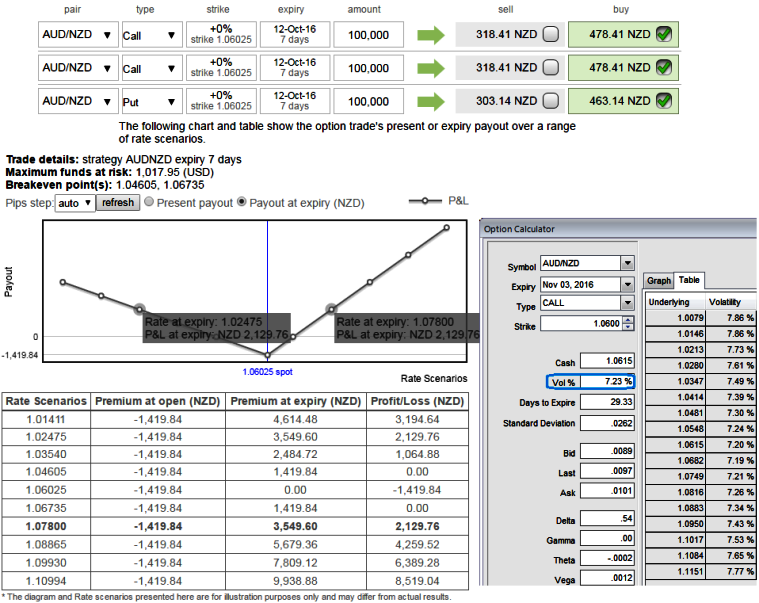Uncheck the buy 463.14 NZD checkbox
The image size is (759, 603).
coord(663,101)
